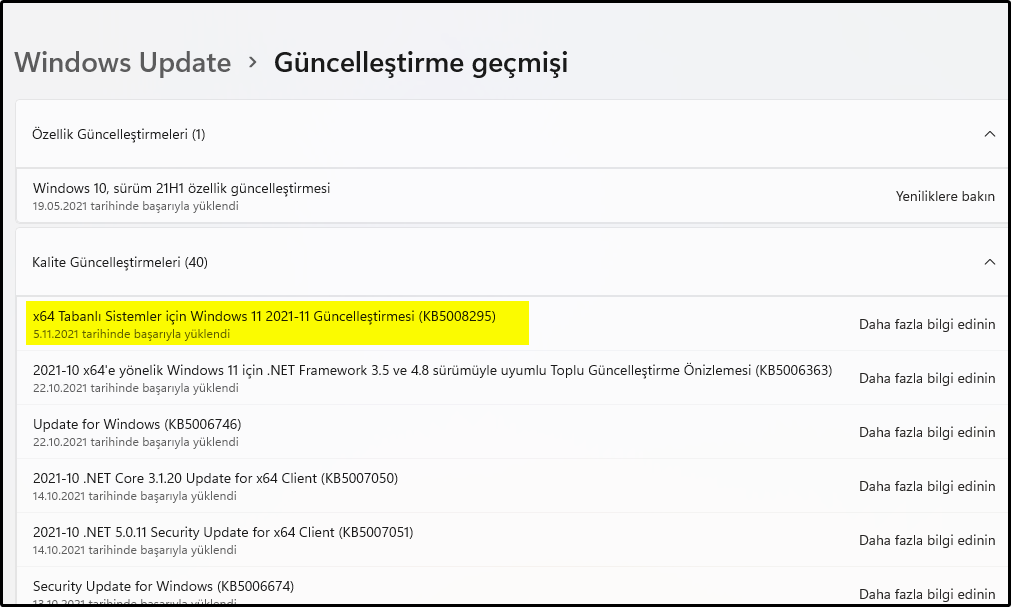Open Daha fazla bilgi edinin for KB5006746
1011x607 pixels.
927,432
